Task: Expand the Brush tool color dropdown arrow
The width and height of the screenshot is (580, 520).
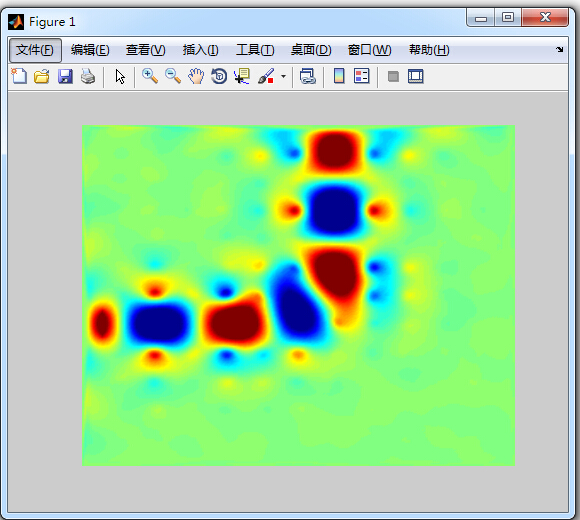Action: (283, 77)
